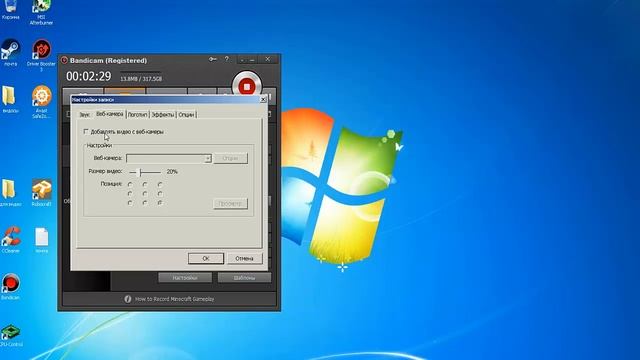Image resolution: width=640 pixels, height=360 pixels.
Task: Open the Recycle Bin desktop icon
Action: (x=11, y=11)
